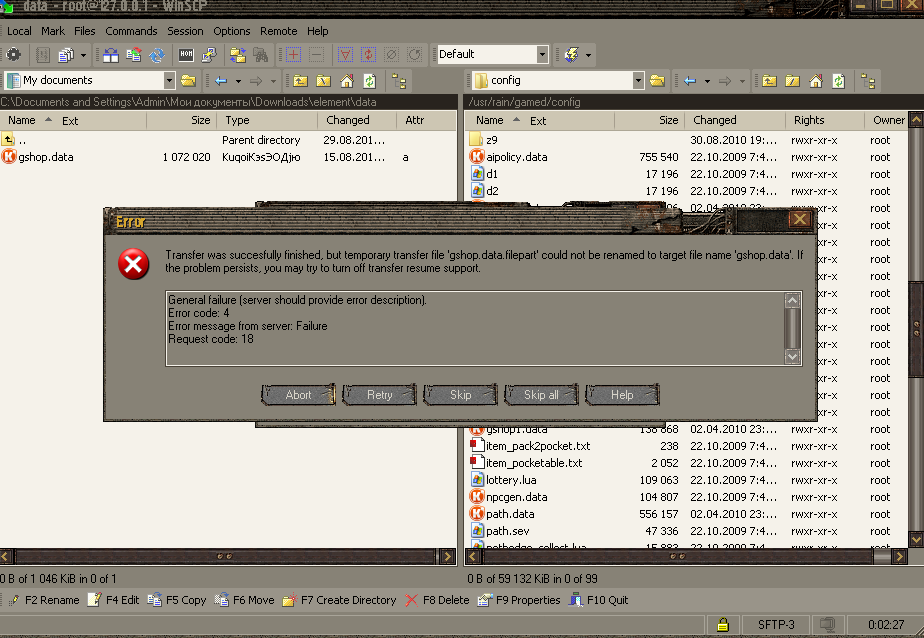The height and width of the screenshot is (638, 924).
Task: Click the Keep Remote Directory Up to Date icon
Action: point(157,55)
